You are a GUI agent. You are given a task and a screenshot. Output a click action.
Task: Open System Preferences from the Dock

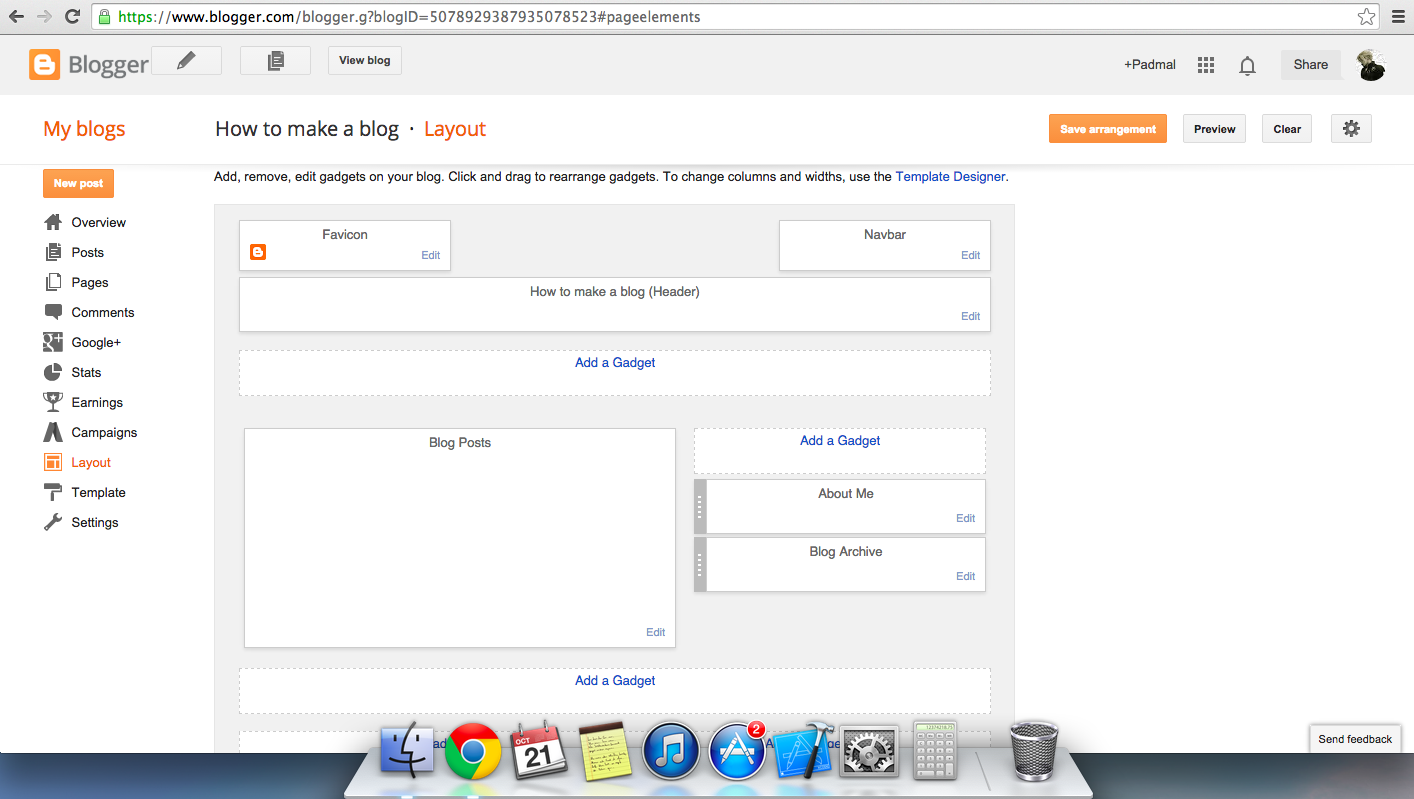pos(869,751)
